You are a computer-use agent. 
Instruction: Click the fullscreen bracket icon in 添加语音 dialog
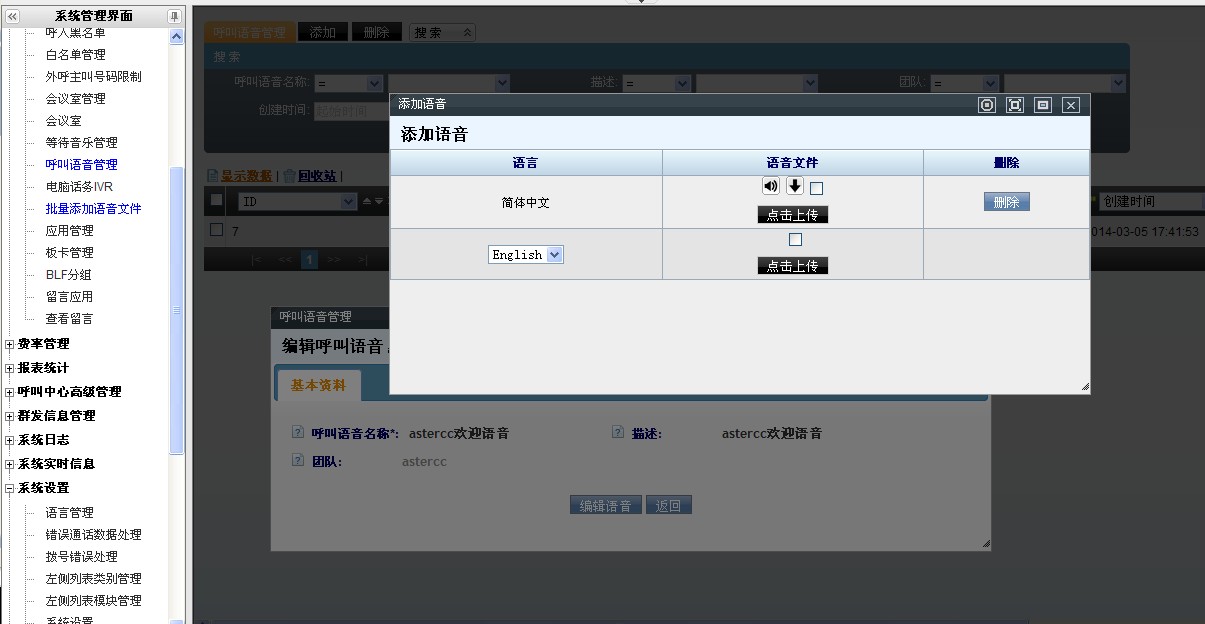pyautogui.click(x=1015, y=105)
